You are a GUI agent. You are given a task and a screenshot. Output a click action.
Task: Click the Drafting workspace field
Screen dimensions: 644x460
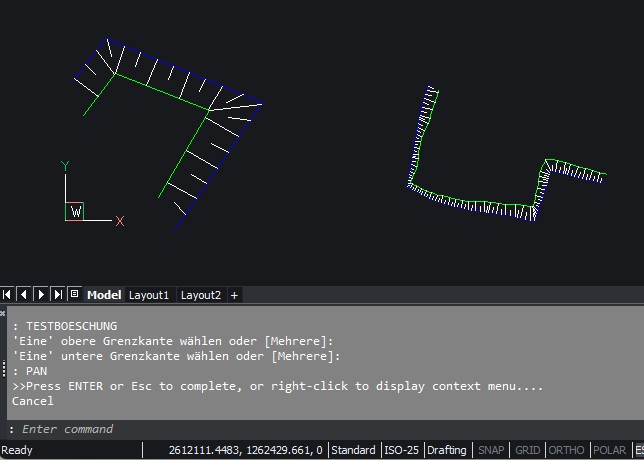(x=446, y=450)
